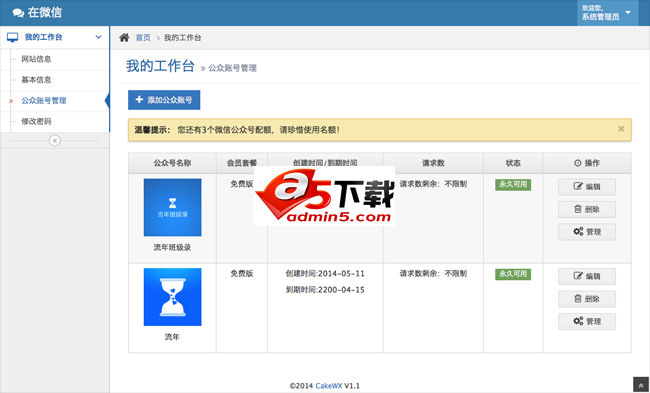Open 网站信息 in the sidebar
The height and width of the screenshot is (393, 650).
tap(36, 59)
